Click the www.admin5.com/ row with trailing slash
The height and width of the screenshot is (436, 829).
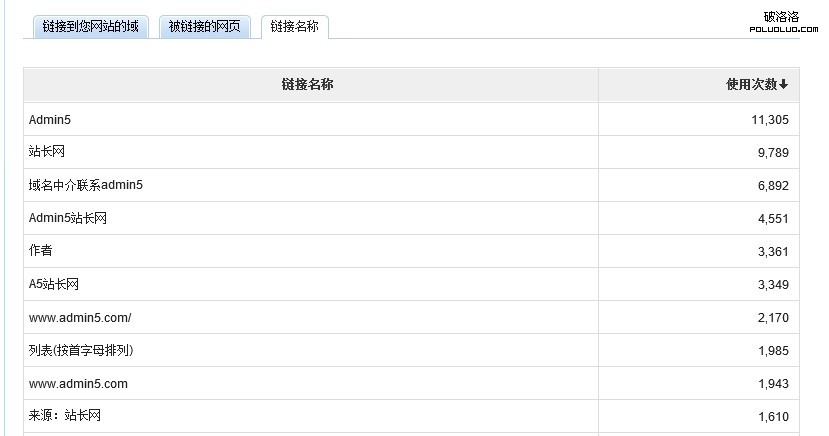coord(80,318)
